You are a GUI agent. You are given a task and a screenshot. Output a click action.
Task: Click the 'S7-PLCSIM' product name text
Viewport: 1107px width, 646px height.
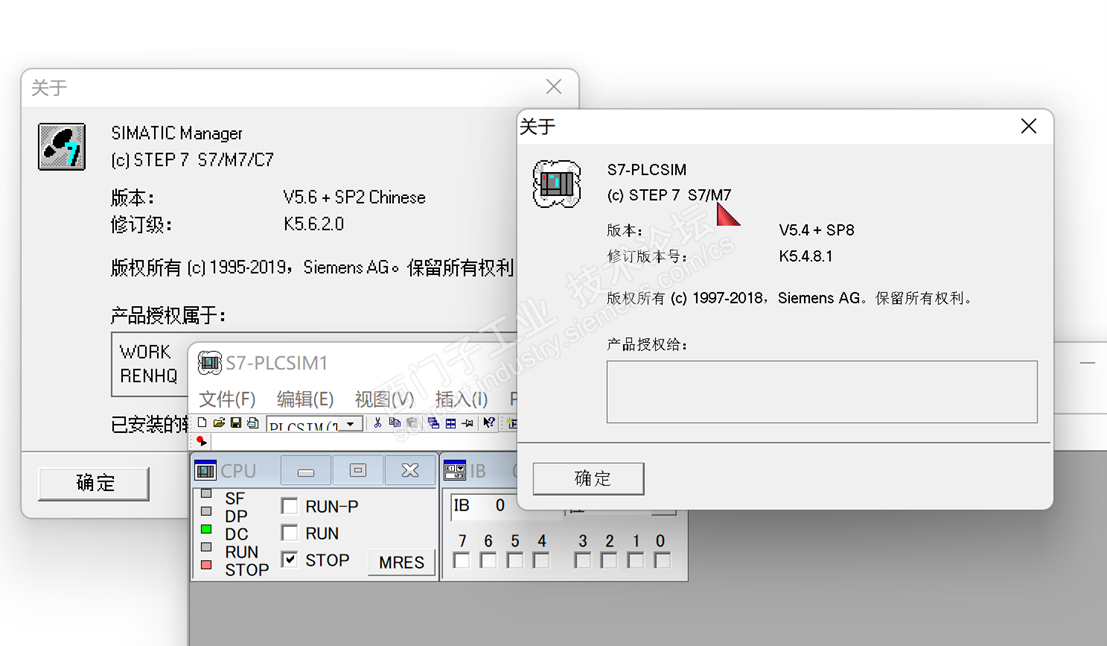coord(647,169)
